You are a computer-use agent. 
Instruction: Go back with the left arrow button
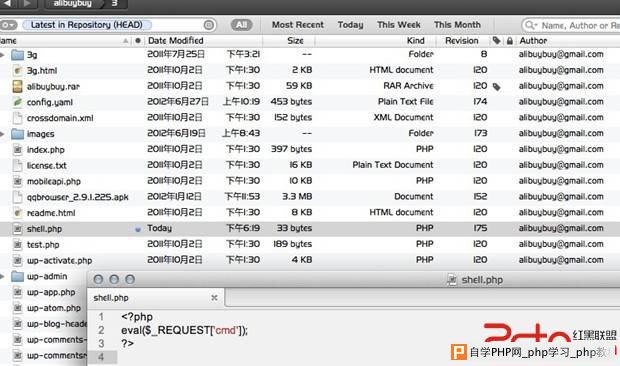(x=7, y=4)
